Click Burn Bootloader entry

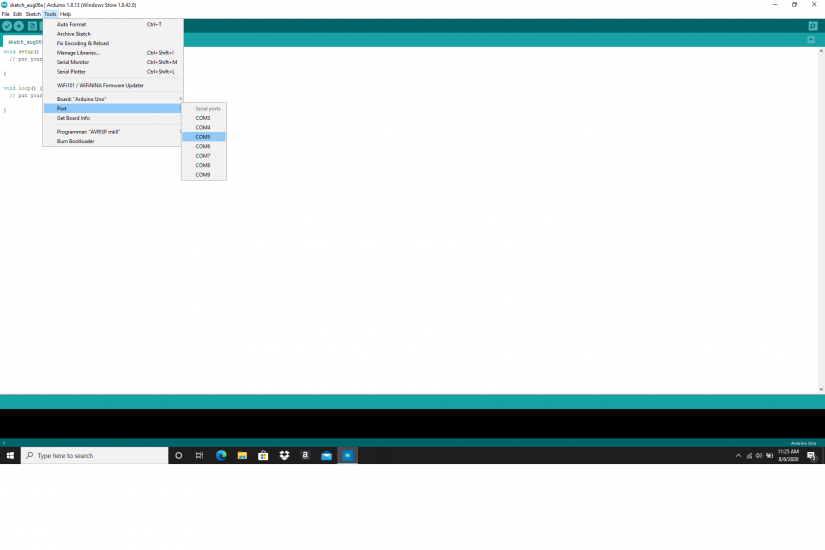(113, 141)
